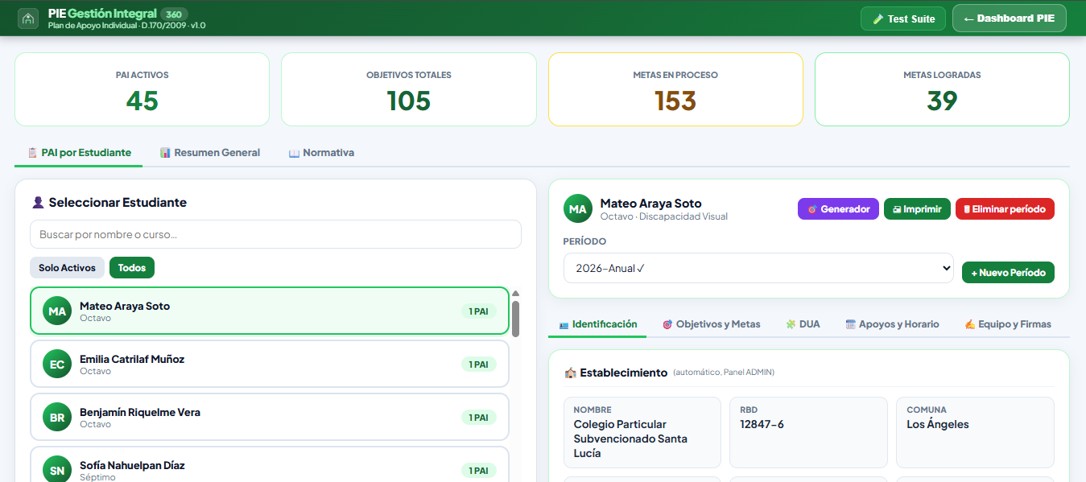Click the building icon beside Establecimiento
1086x482 pixels.
[570, 373]
